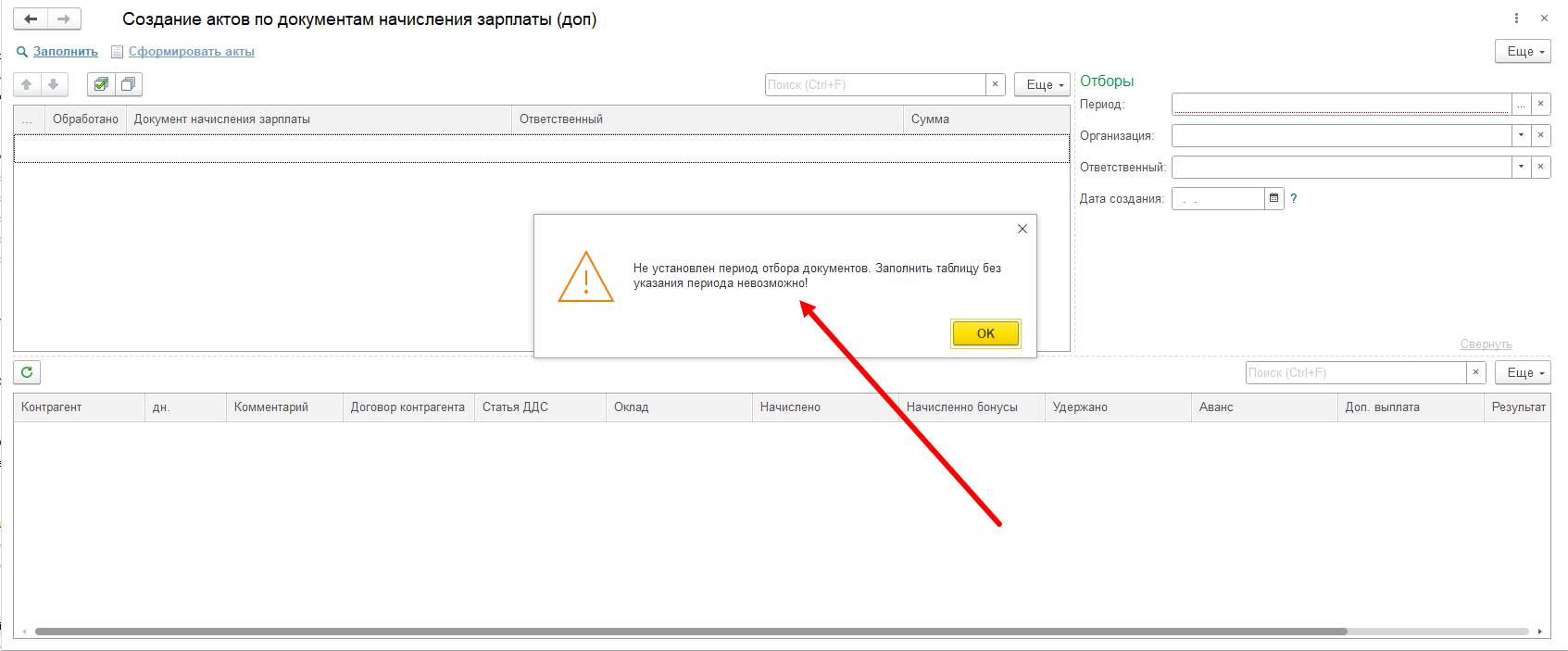The image size is (1568, 651).
Task: Clear the Организация field
Action: 1540,136
